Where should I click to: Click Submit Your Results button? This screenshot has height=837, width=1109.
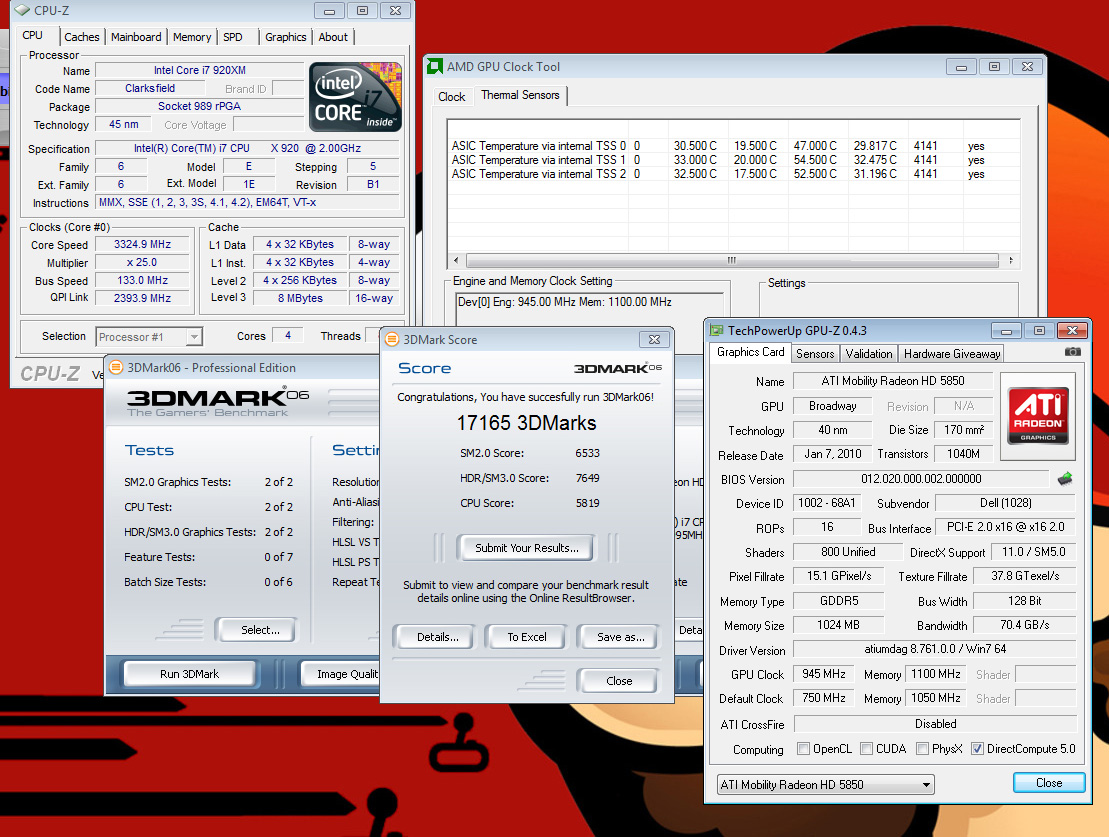[x=526, y=548]
